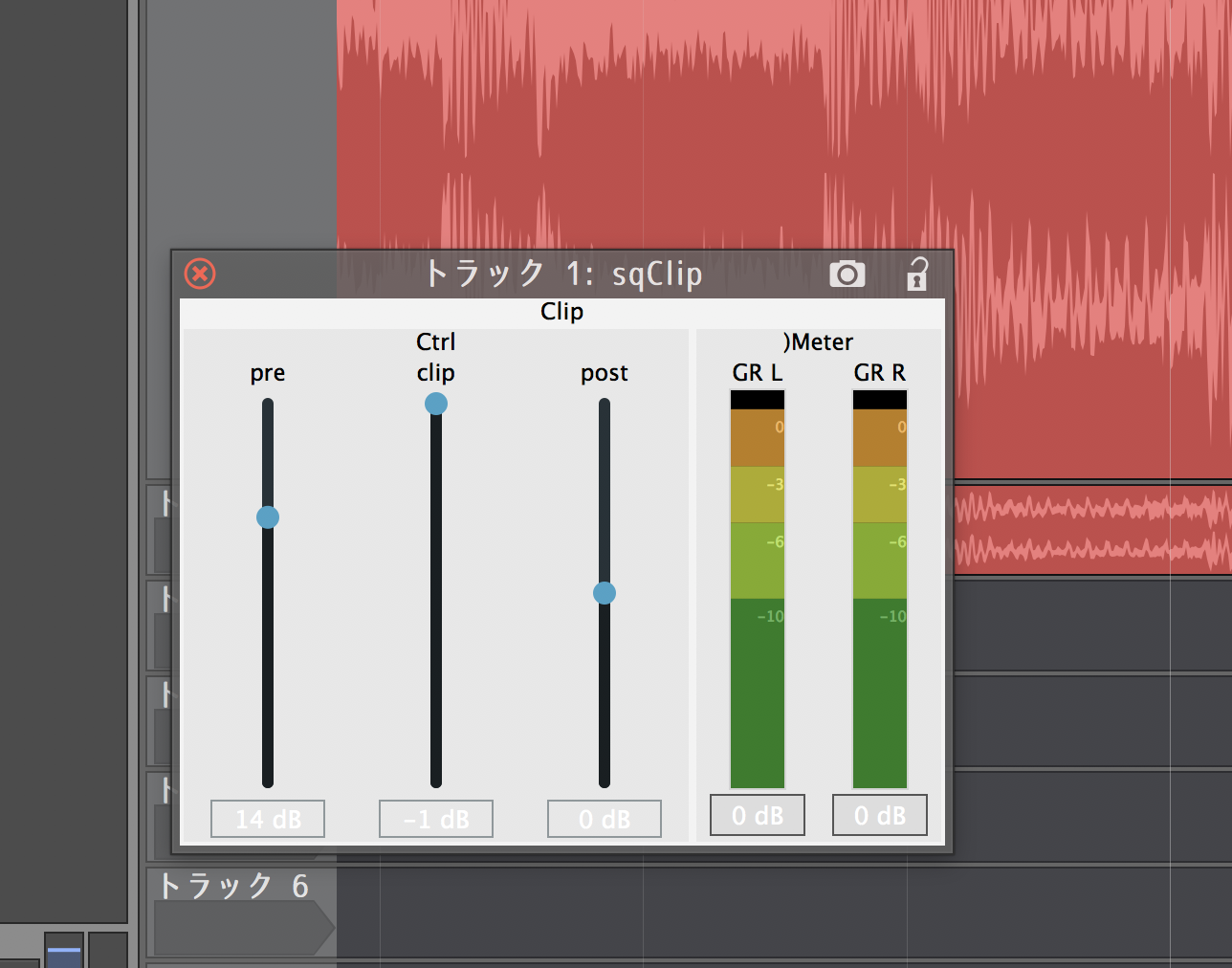The height and width of the screenshot is (968, 1232).
Task: Click the post slider handle
Action: [605, 593]
